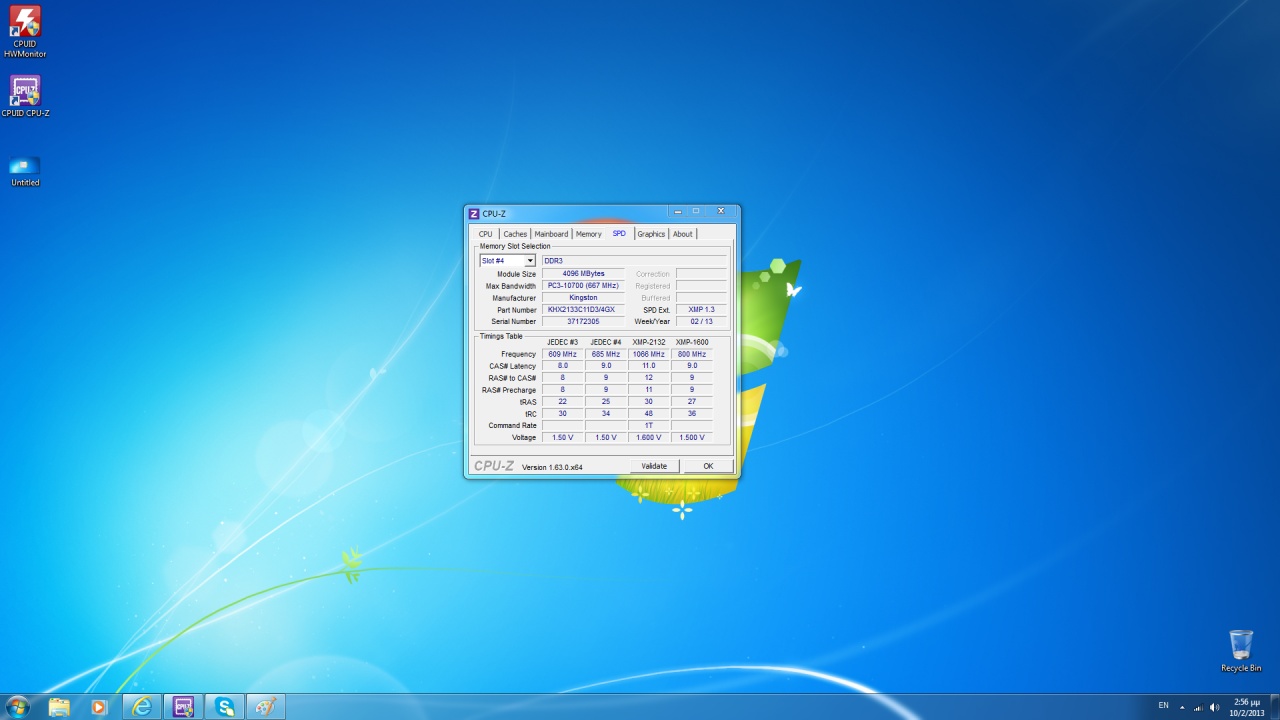Switch to the CPU tab
The width and height of the screenshot is (1280, 720).
click(485, 234)
